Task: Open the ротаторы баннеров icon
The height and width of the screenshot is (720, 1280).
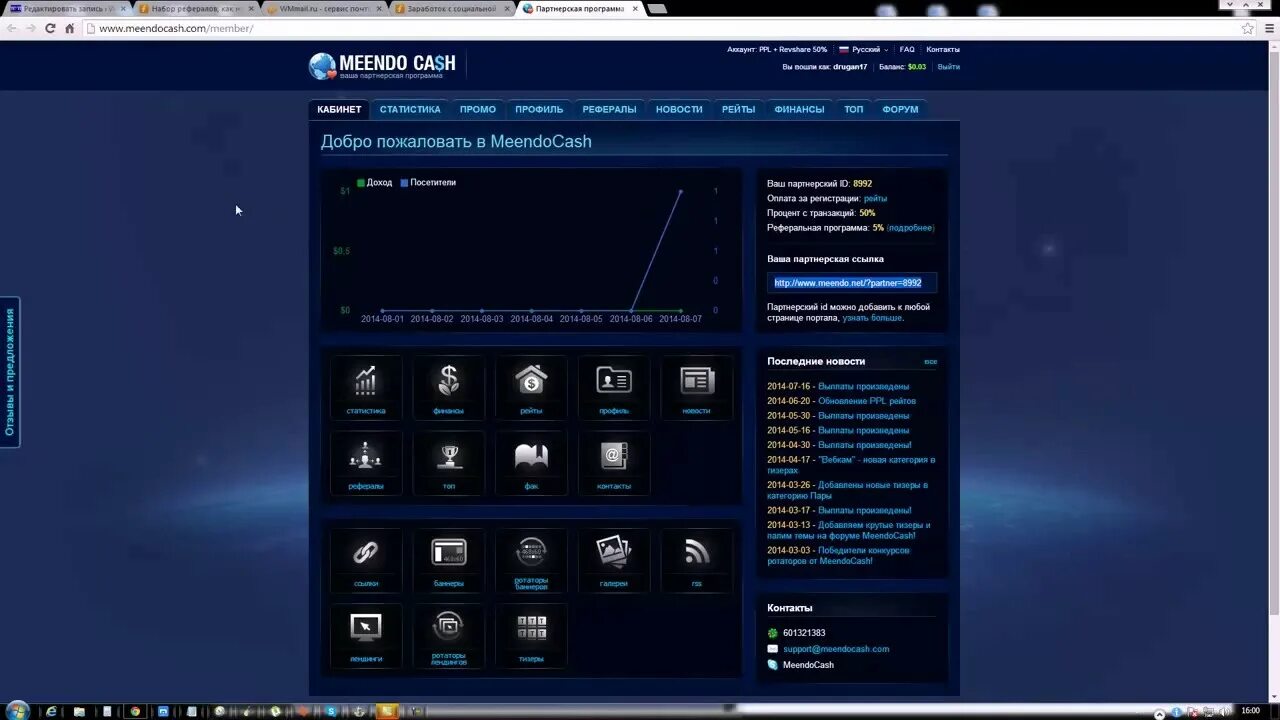Action: [x=531, y=560]
